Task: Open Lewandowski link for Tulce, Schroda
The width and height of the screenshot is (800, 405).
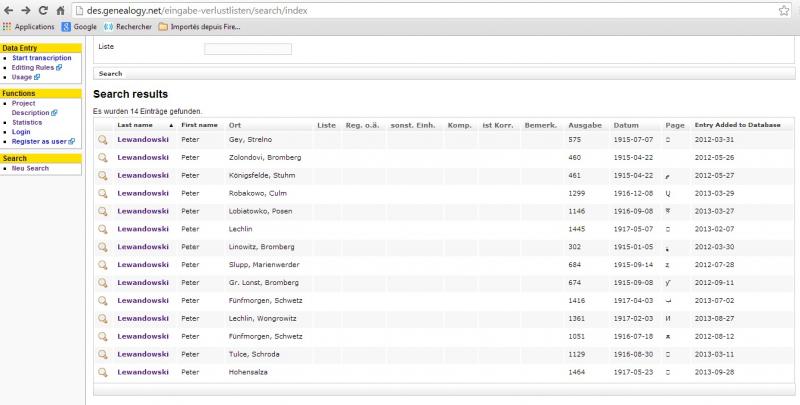Action: click(143, 355)
